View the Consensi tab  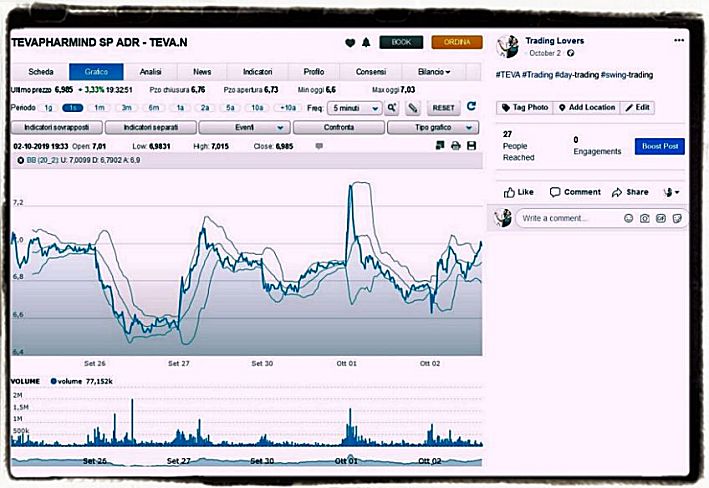click(x=371, y=72)
